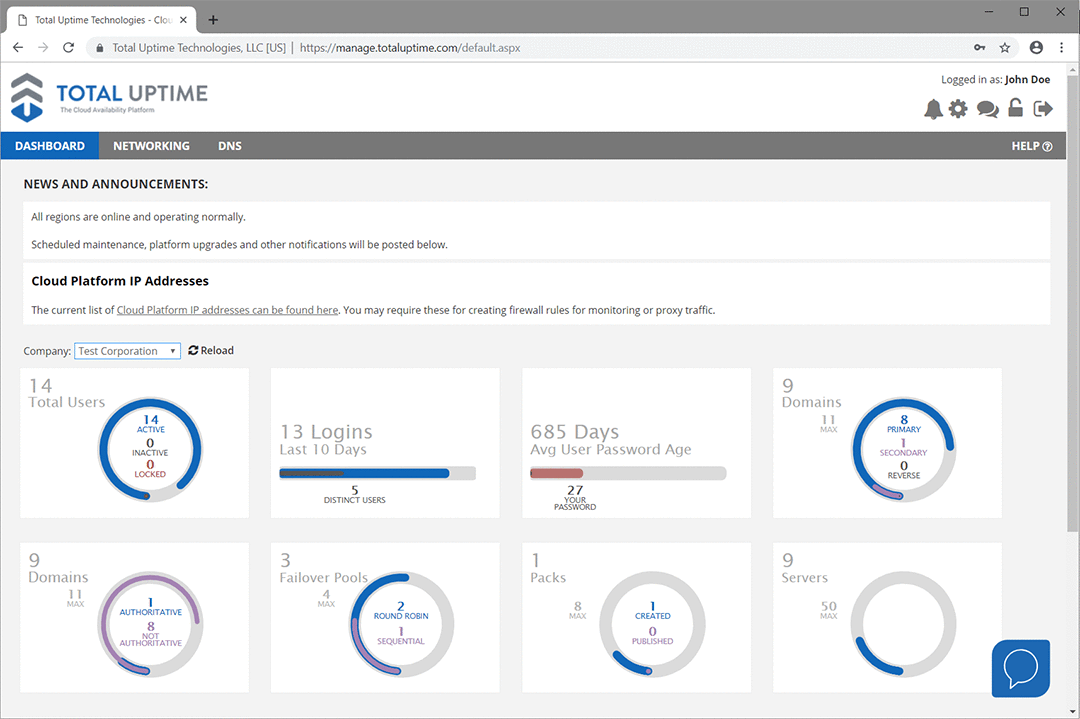Open the HELP section
Image resolution: width=1080 pixels, height=719 pixels.
[x=1031, y=145]
